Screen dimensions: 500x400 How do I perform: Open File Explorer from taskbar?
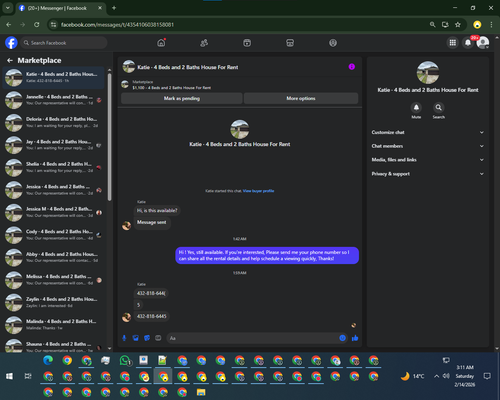[201, 392]
